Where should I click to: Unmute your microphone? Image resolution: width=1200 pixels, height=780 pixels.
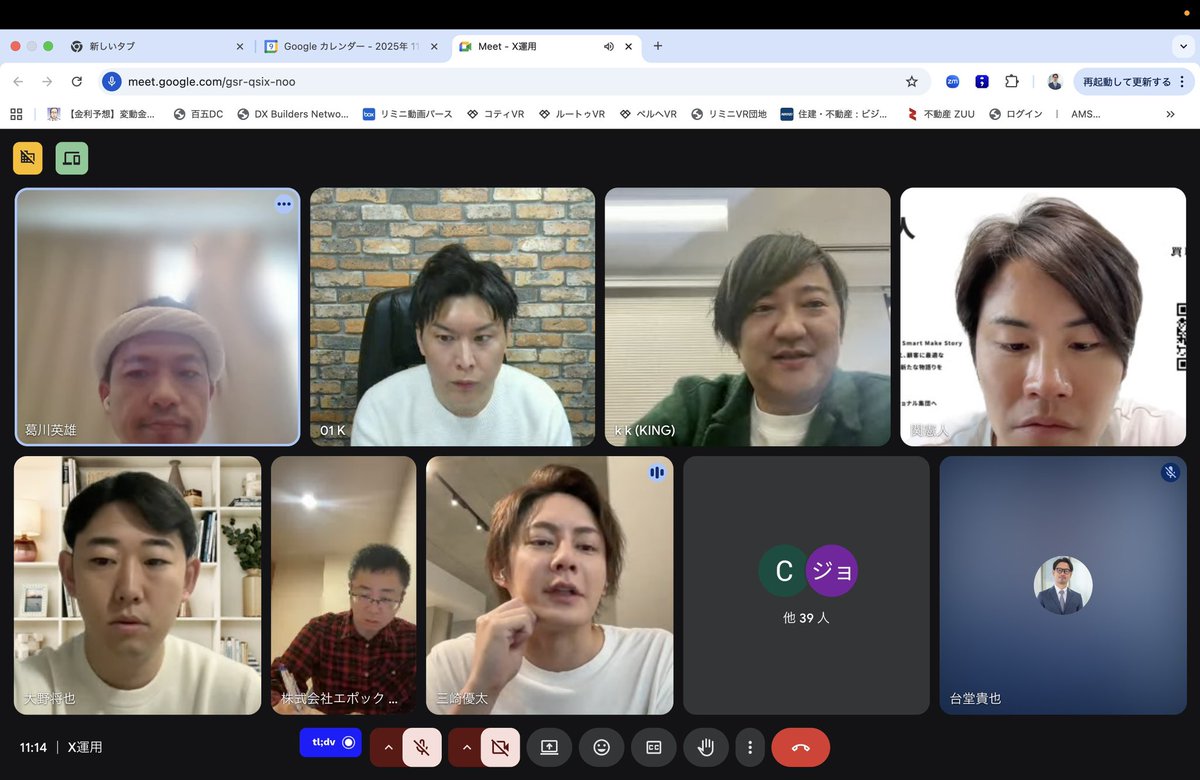point(421,747)
